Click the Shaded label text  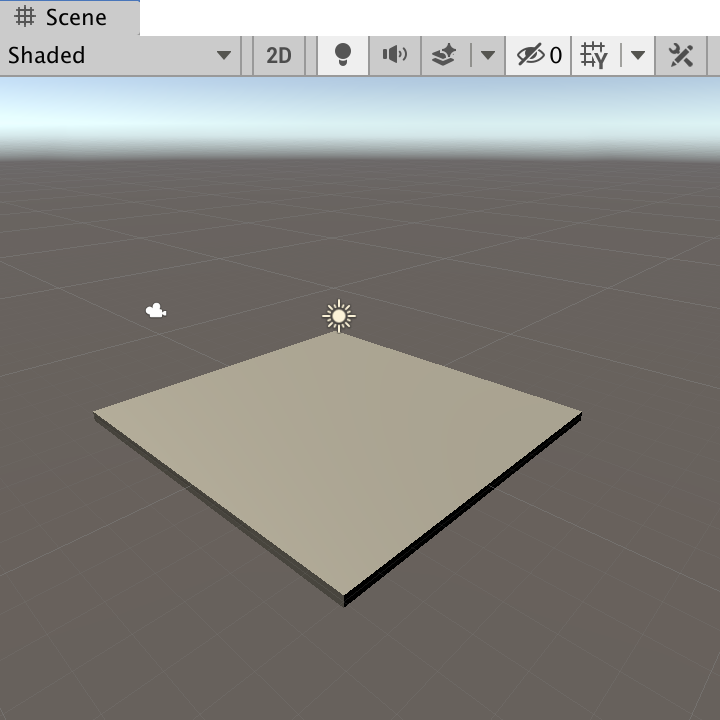point(47,55)
